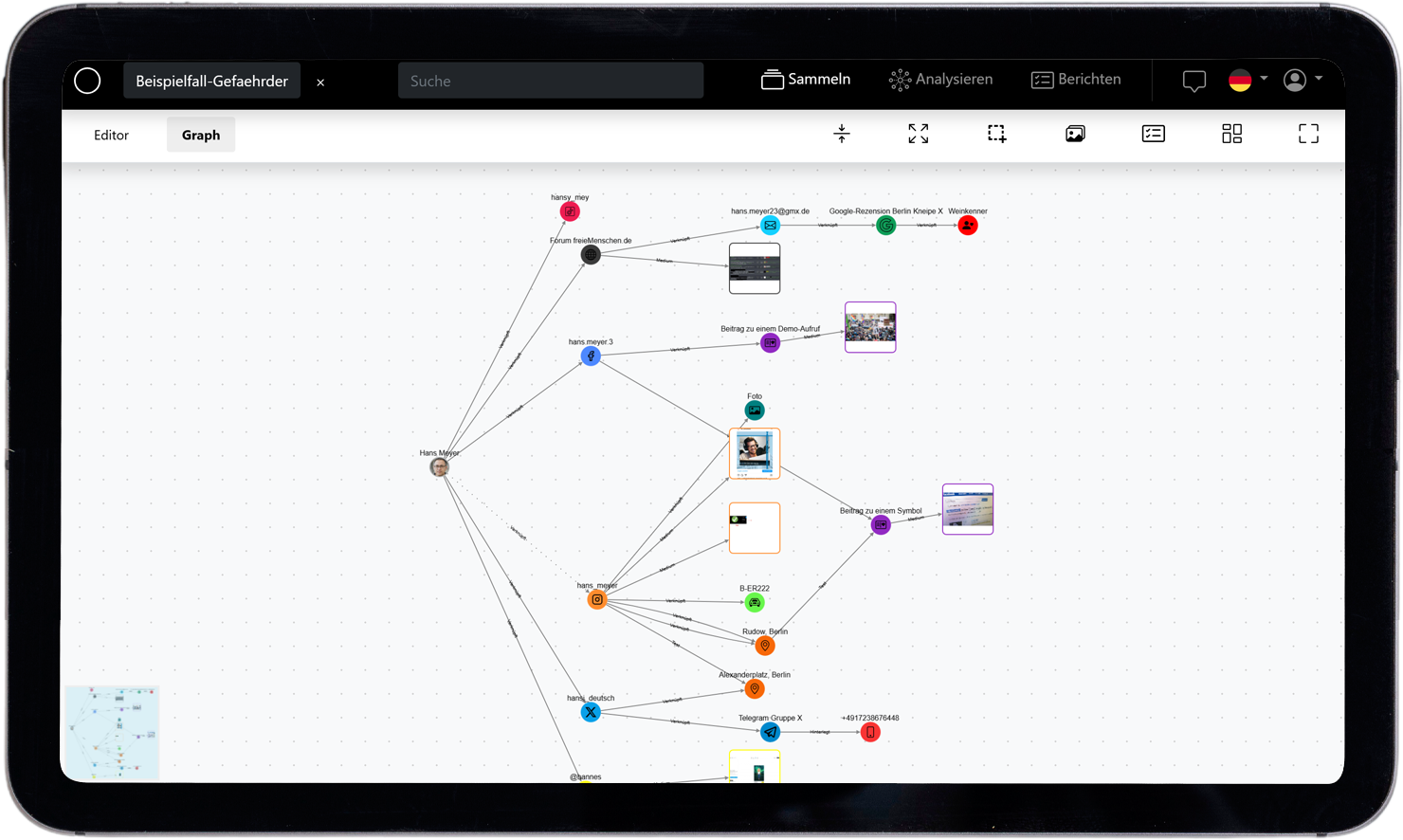Image resolution: width=1403 pixels, height=840 pixels.
Task: Open the Berichten section
Action: (x=1076, y=80)
